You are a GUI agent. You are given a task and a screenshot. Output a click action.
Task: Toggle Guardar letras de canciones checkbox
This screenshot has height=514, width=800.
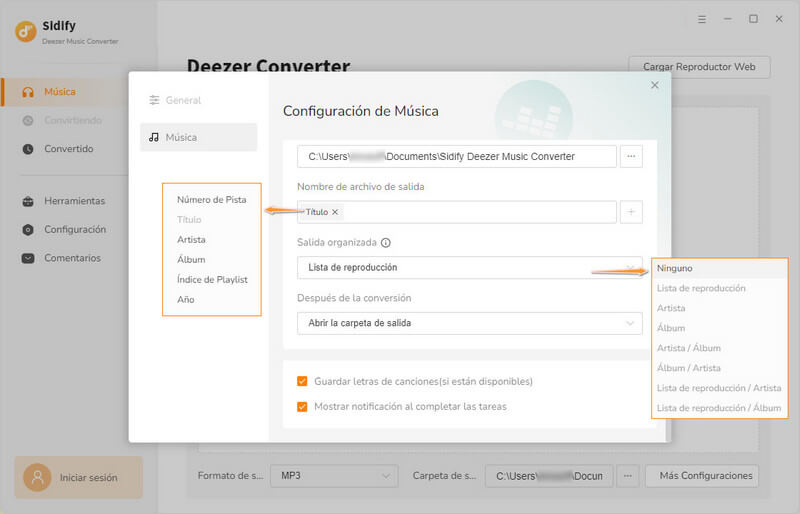click(x=302, y=381)
